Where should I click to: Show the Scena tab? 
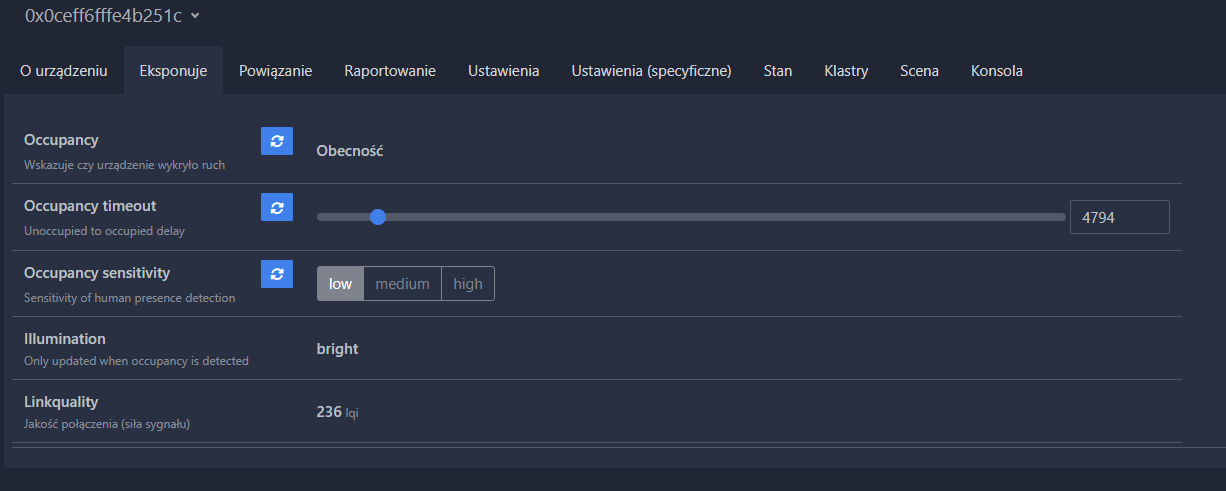pyautogui.click(x=919, y=71)
